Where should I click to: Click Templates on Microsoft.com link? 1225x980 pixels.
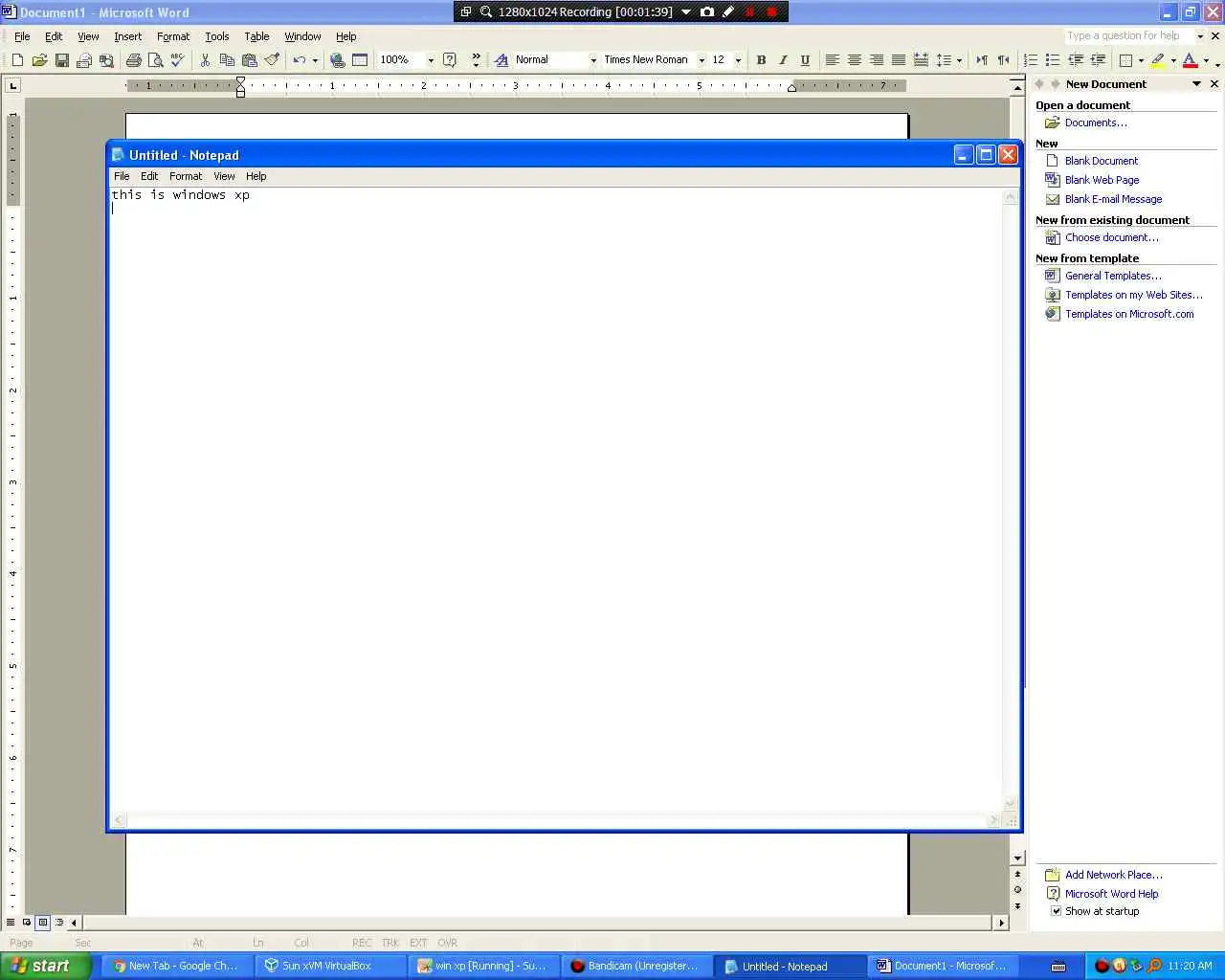click(x=1129, y=314)
